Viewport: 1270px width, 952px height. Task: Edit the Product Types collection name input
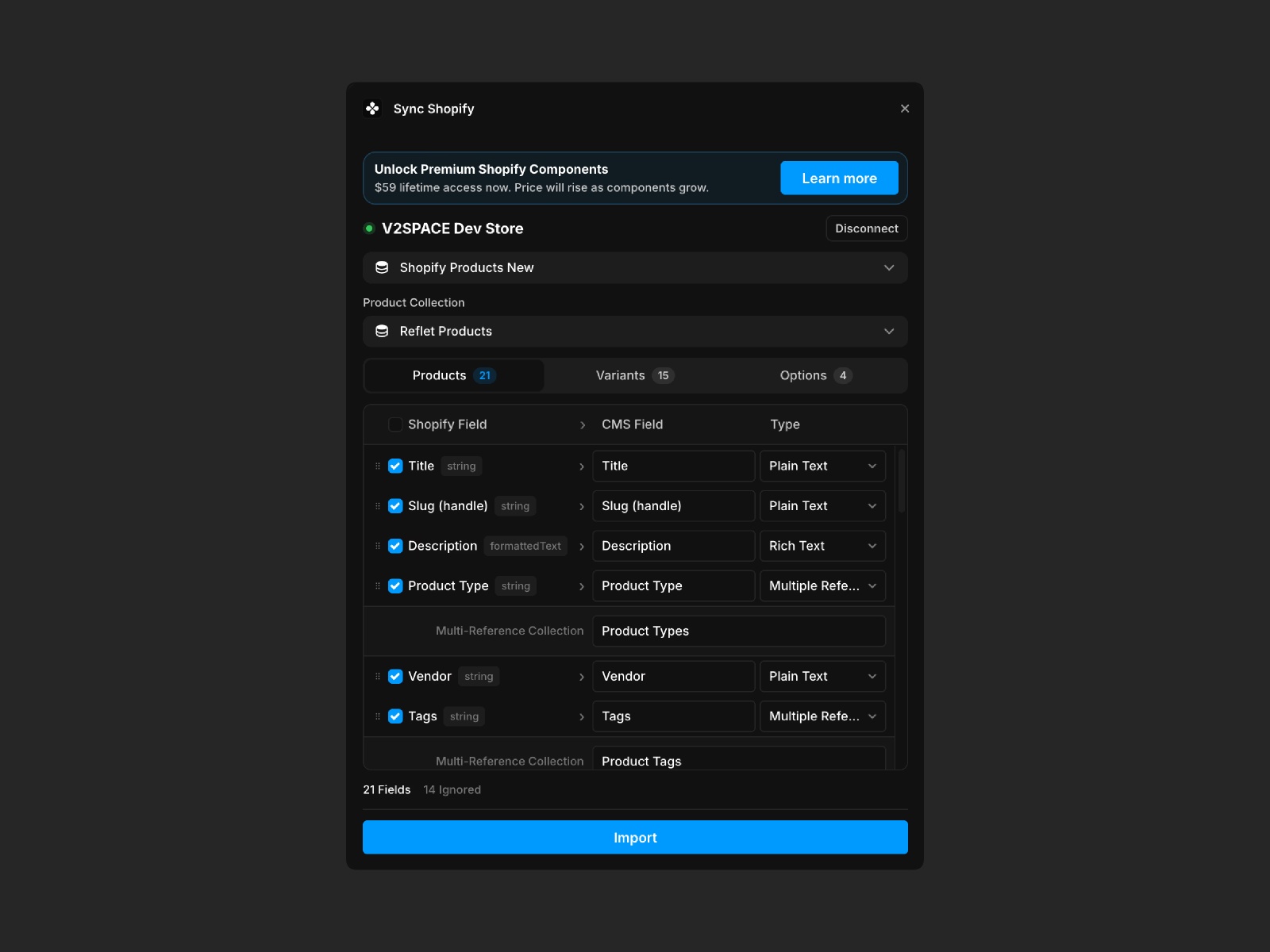[739, 631]
